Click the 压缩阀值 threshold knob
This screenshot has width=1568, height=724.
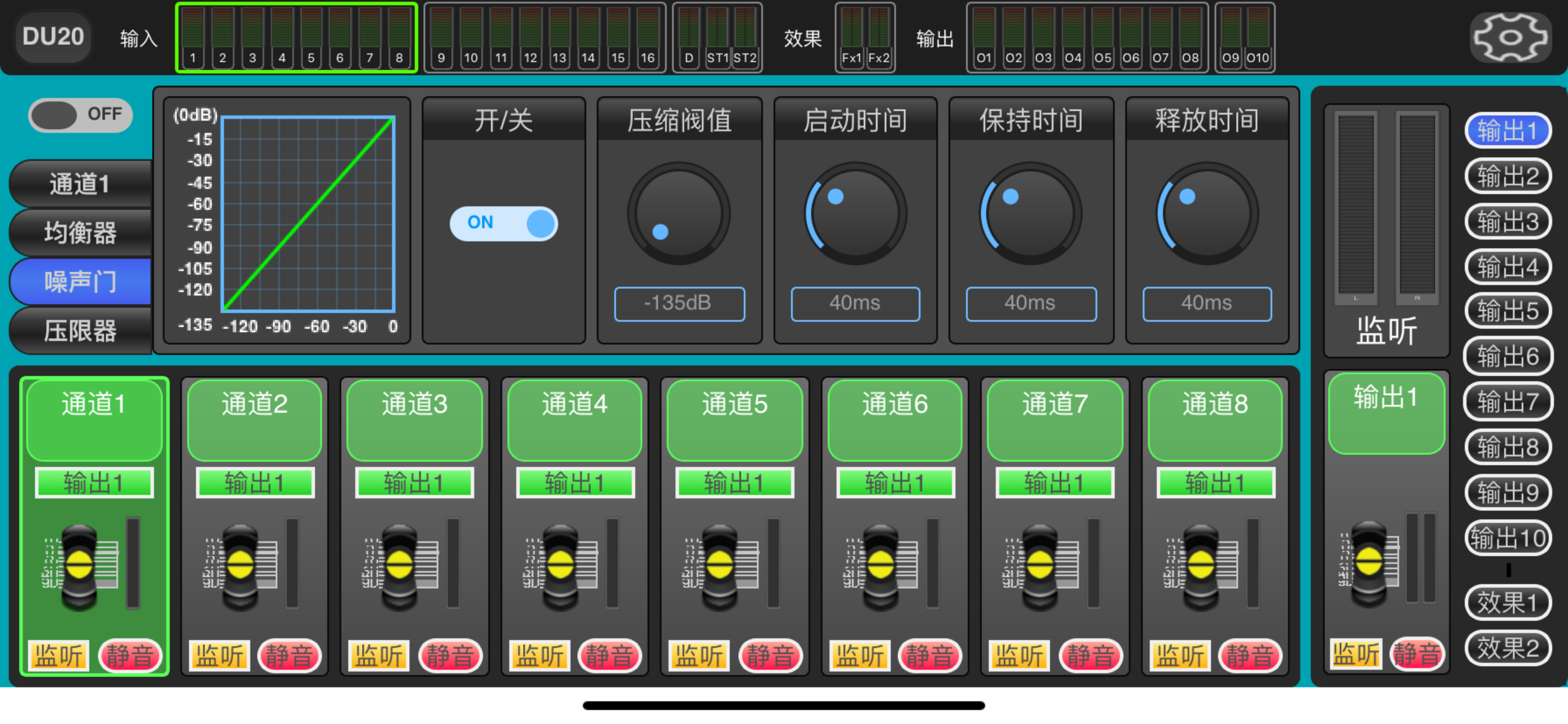[678, 213]
